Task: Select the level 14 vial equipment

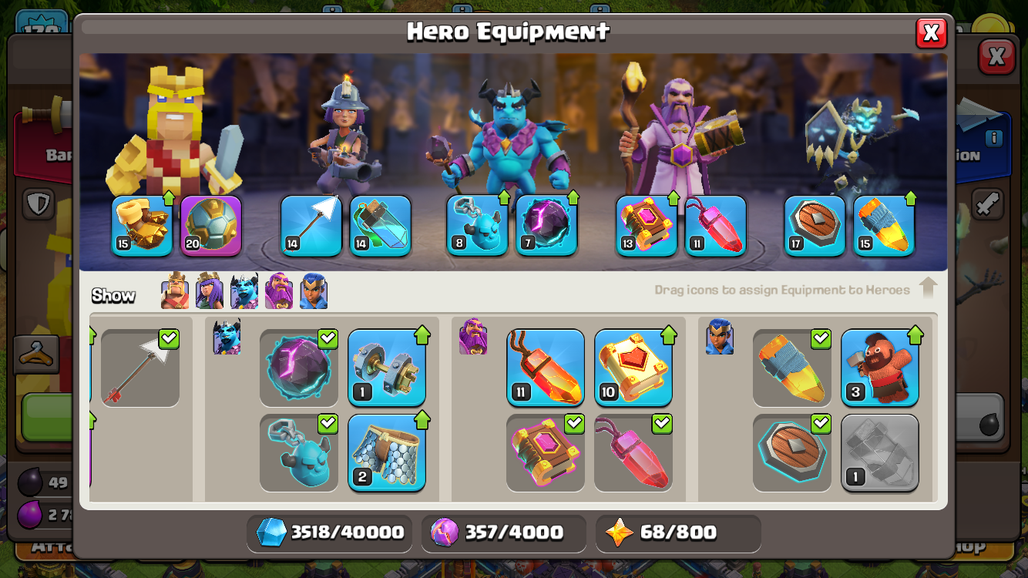Action: point(380,225)
